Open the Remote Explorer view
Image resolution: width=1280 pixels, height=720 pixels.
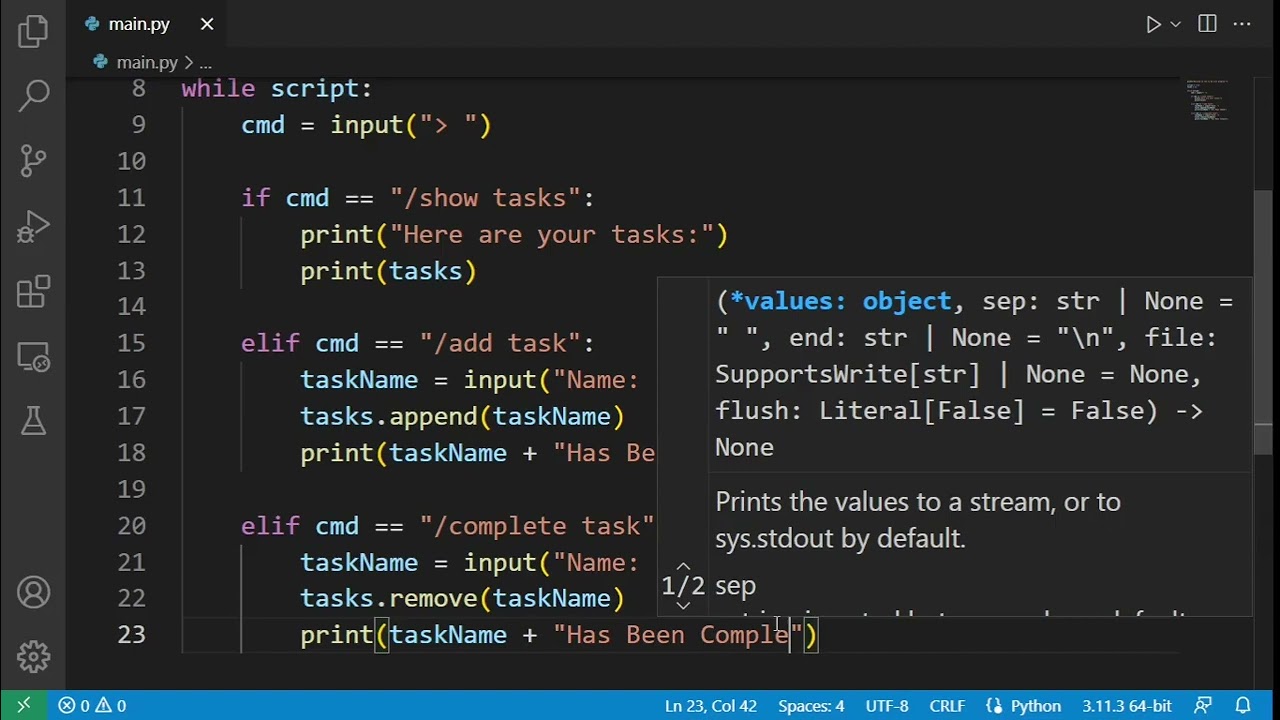point(33,356)
